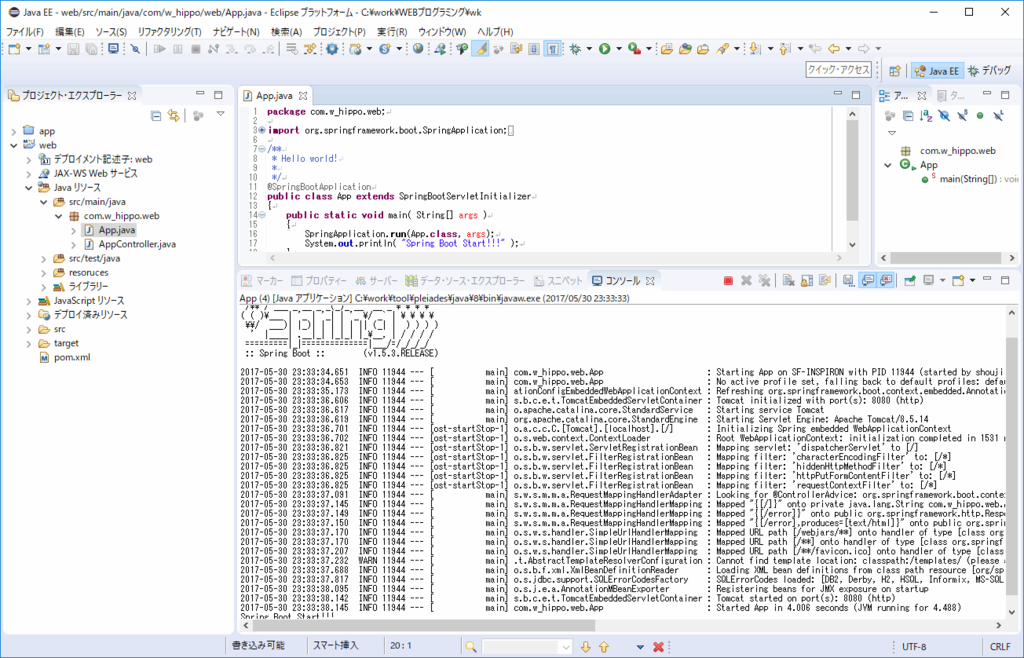Remove all terminated launches in Console toolbar

click(x=765, y=280)
